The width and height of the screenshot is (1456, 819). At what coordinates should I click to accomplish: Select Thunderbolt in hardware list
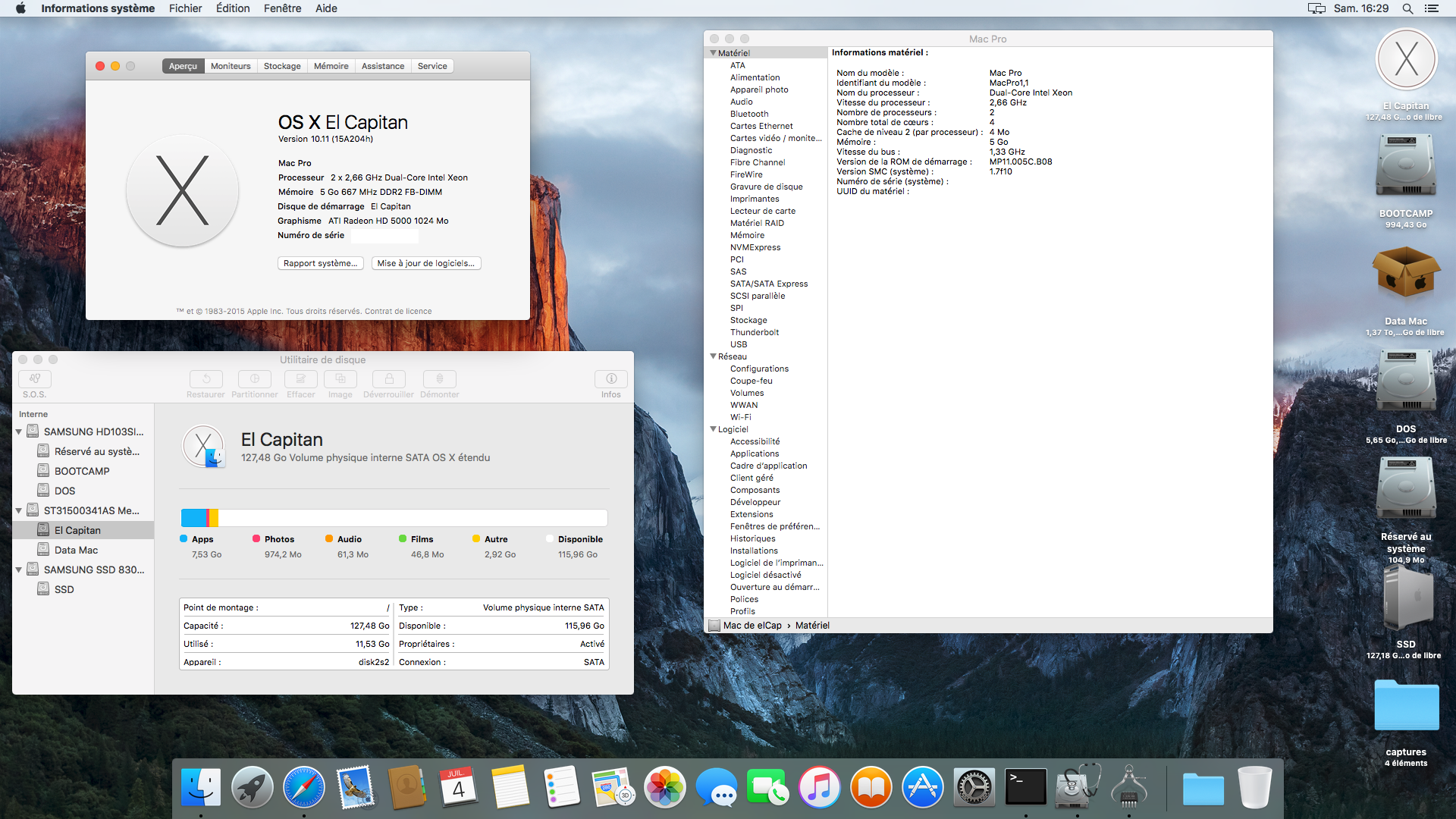(x=755, y=332)
